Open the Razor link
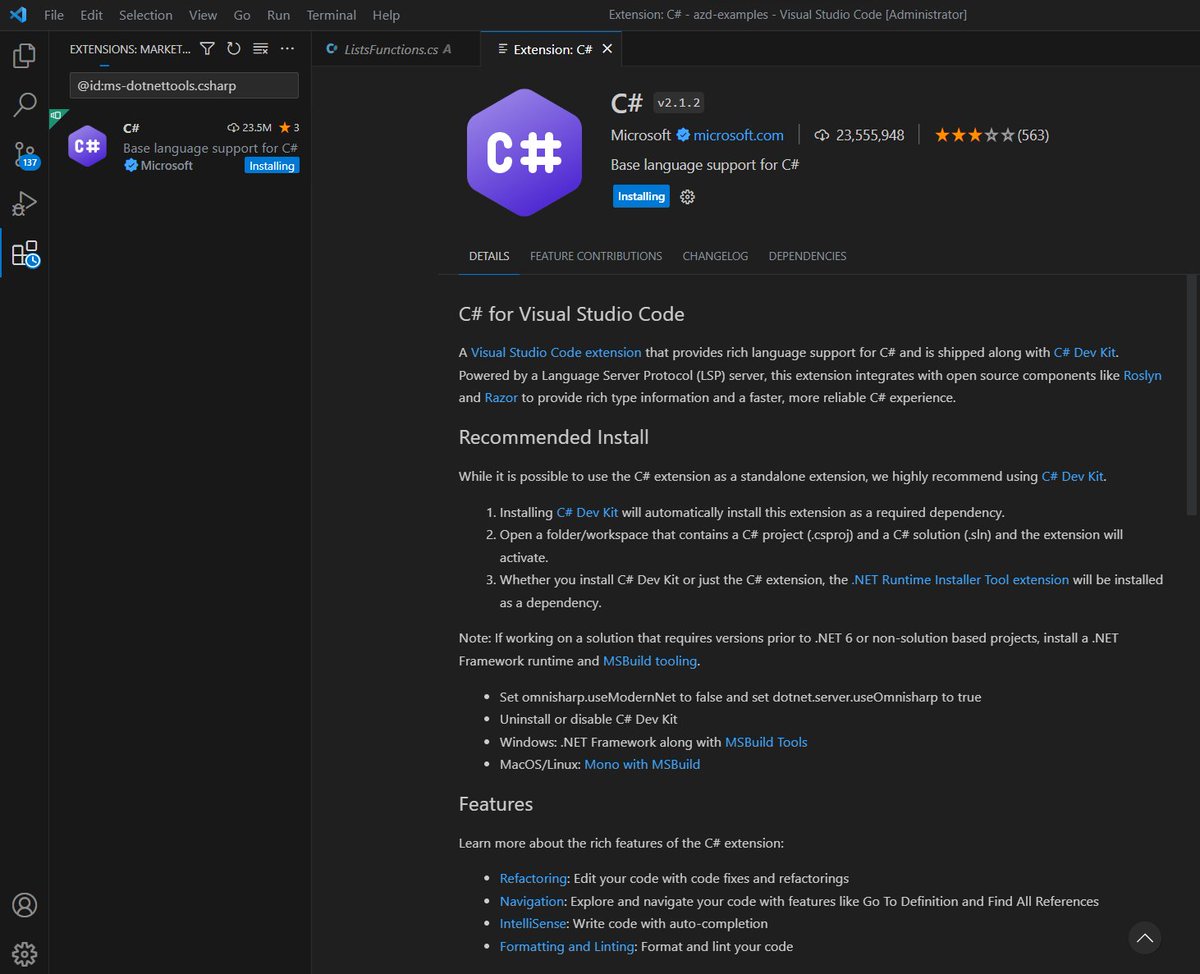The image size is (1200, 974). pos(501,397)
